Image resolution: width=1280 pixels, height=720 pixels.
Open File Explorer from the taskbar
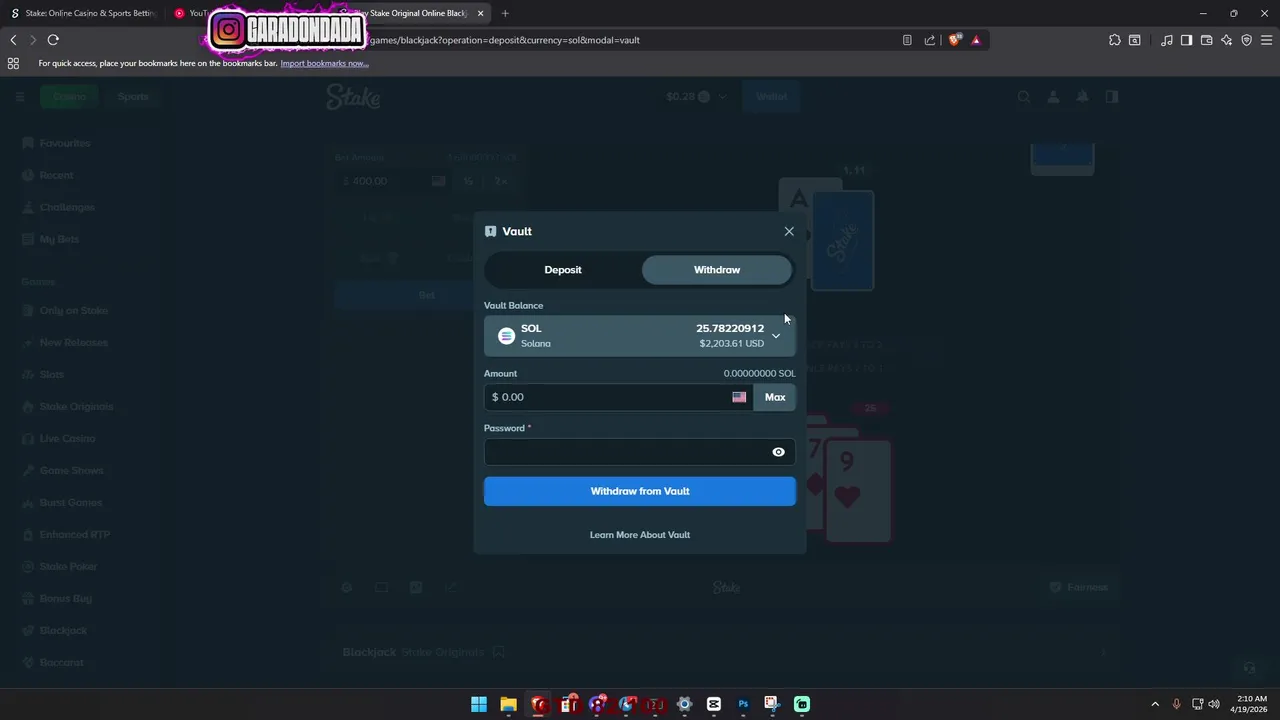tap(508, 704)
